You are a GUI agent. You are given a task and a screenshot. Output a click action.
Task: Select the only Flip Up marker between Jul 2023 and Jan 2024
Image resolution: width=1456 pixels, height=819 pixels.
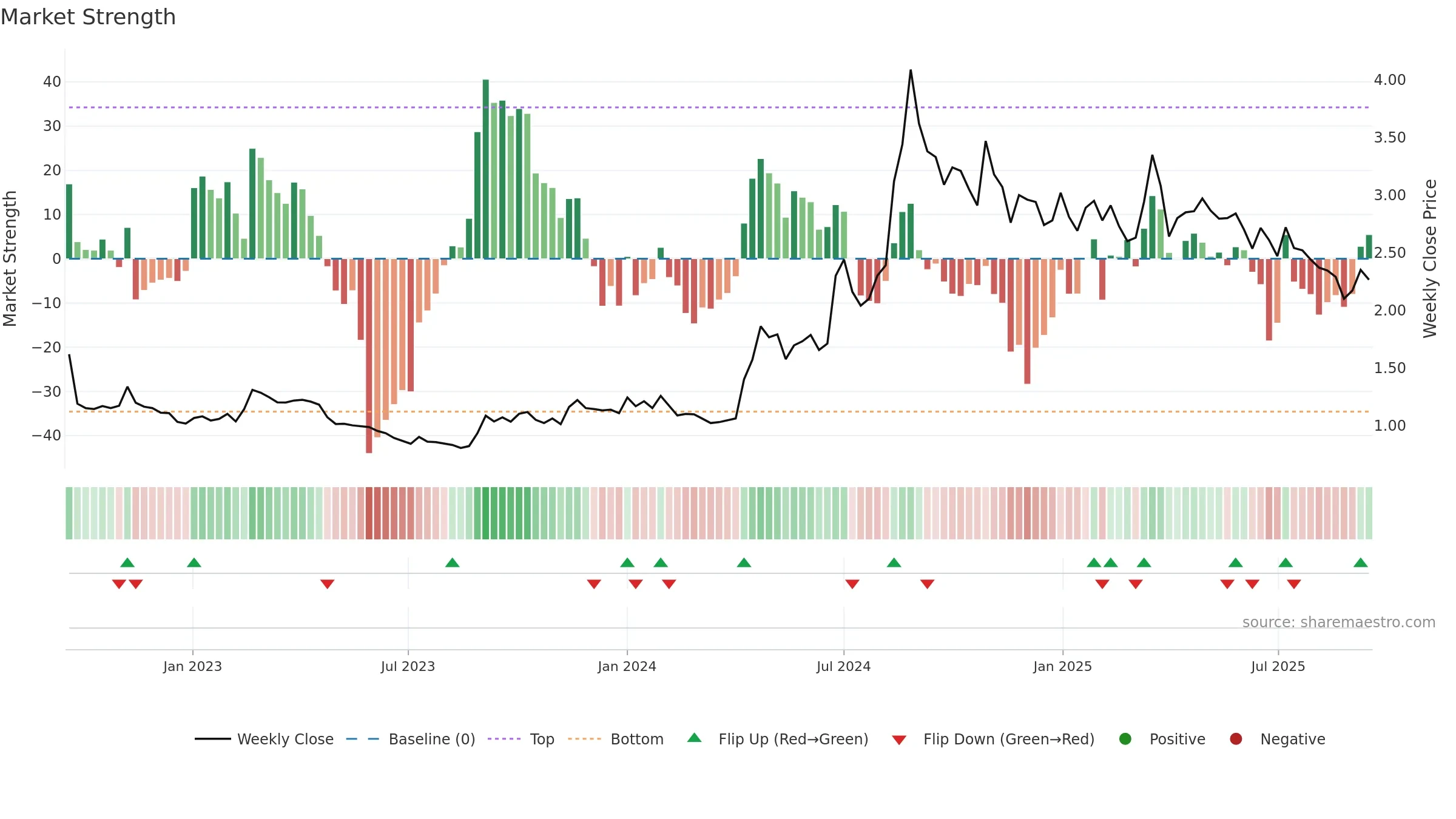[453, 562]
